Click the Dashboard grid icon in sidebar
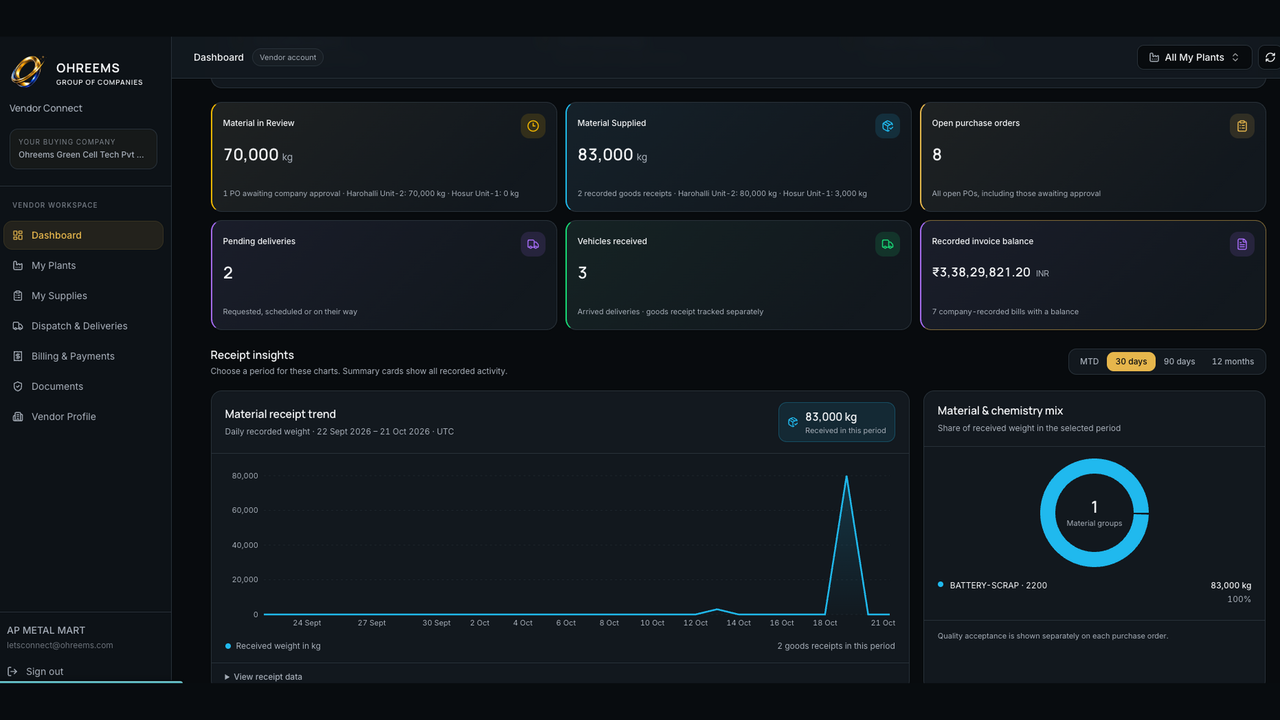1280x720 pixels. (x=18, y=235)
